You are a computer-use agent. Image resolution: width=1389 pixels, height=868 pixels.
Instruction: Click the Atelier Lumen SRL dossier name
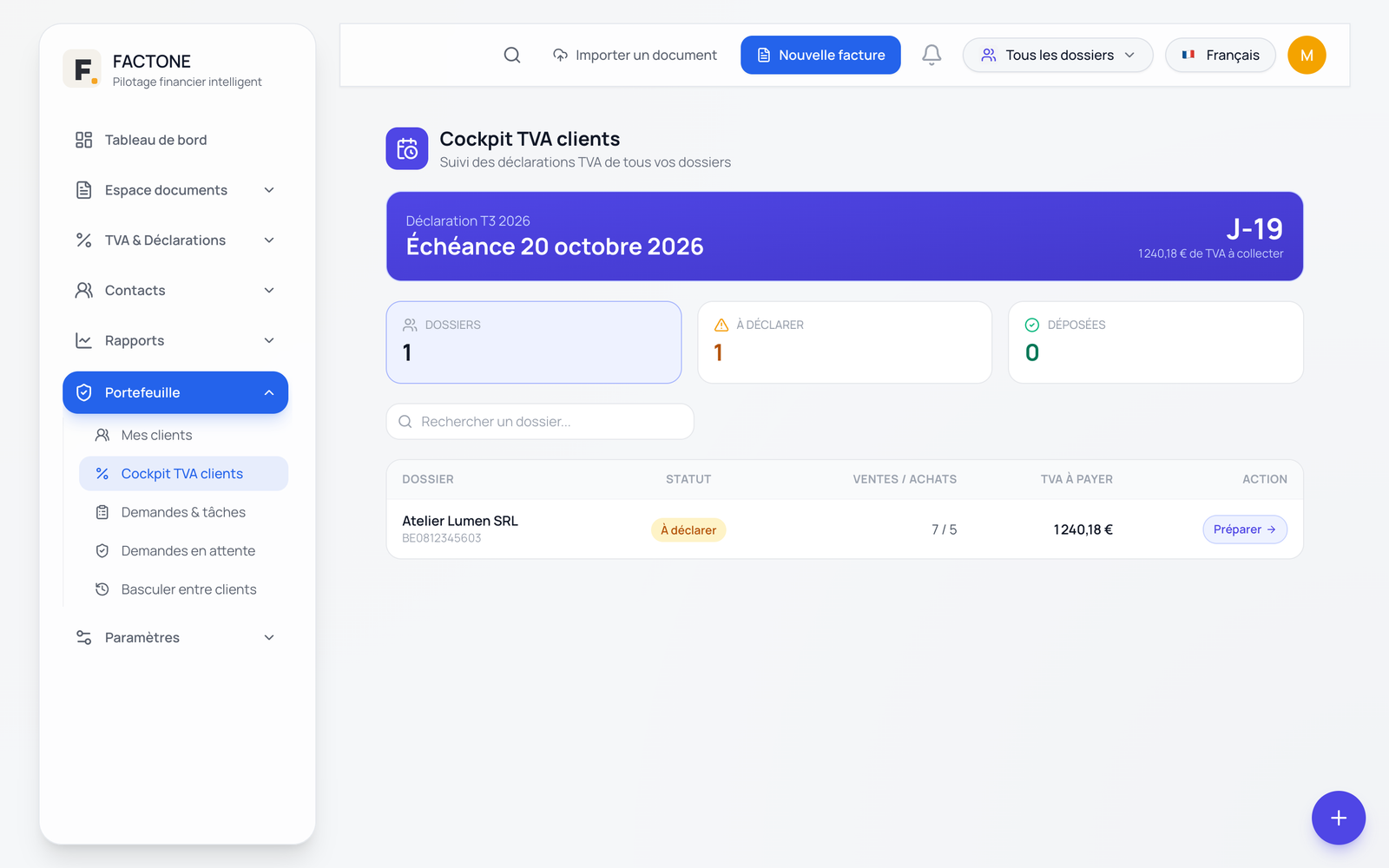pyautogui.click(x=460, y=521)
